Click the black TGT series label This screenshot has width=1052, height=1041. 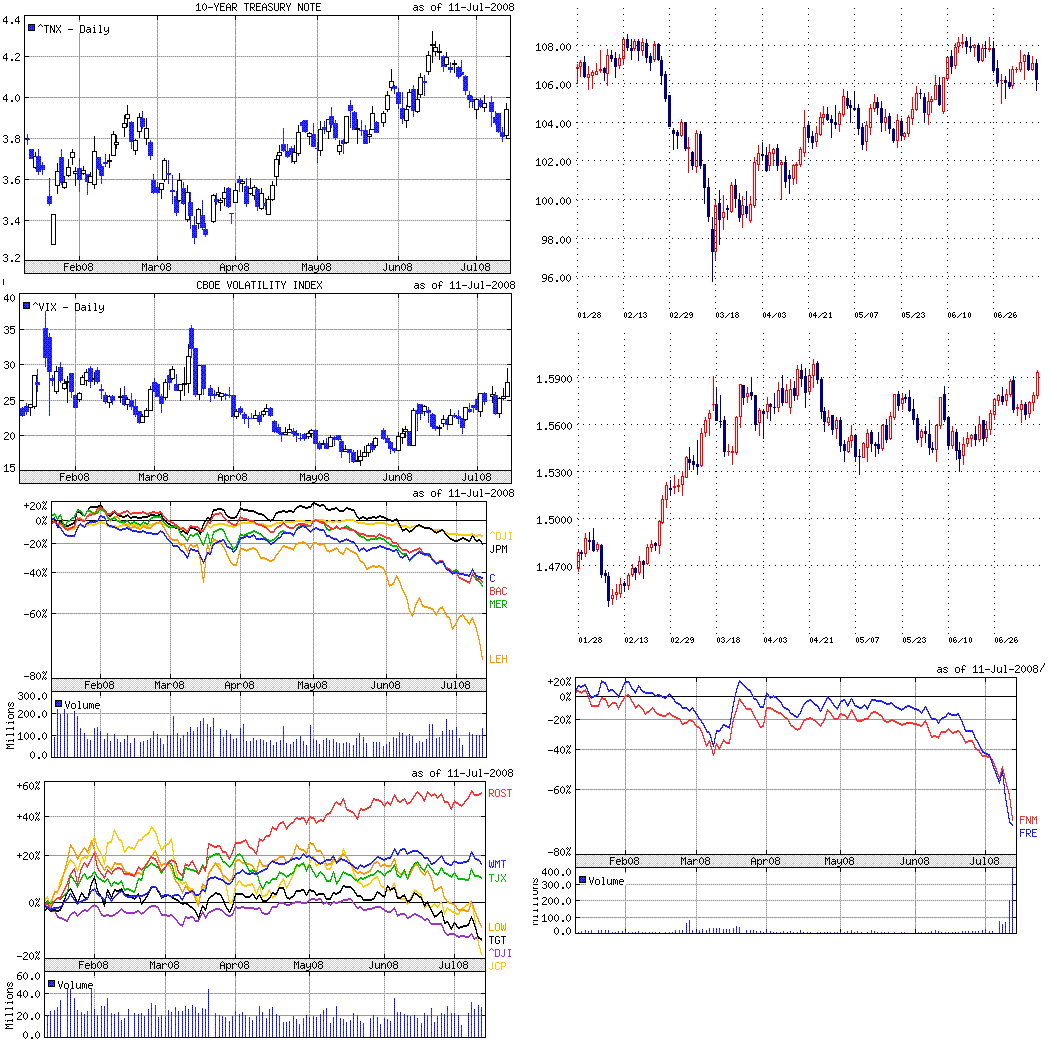497,940
